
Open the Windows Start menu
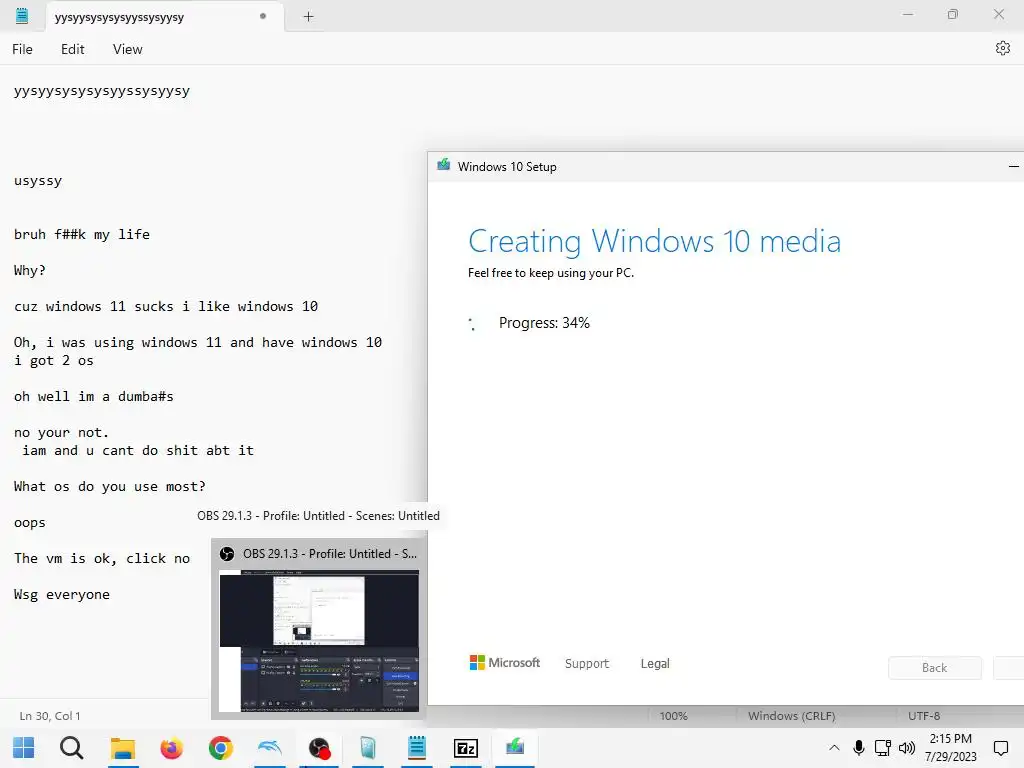pos(24,748)
